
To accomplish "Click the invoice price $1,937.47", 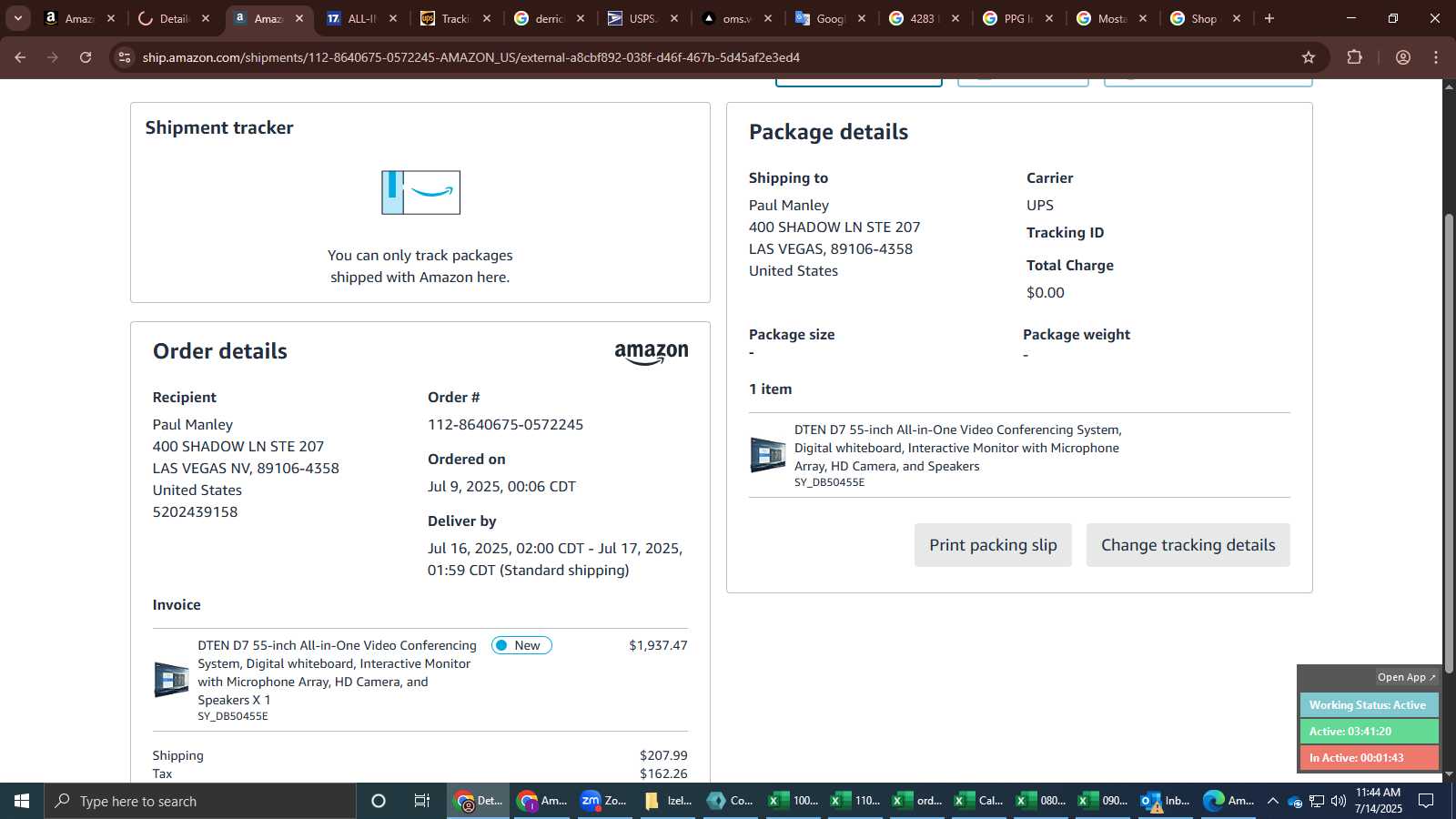I will point(658,645).
